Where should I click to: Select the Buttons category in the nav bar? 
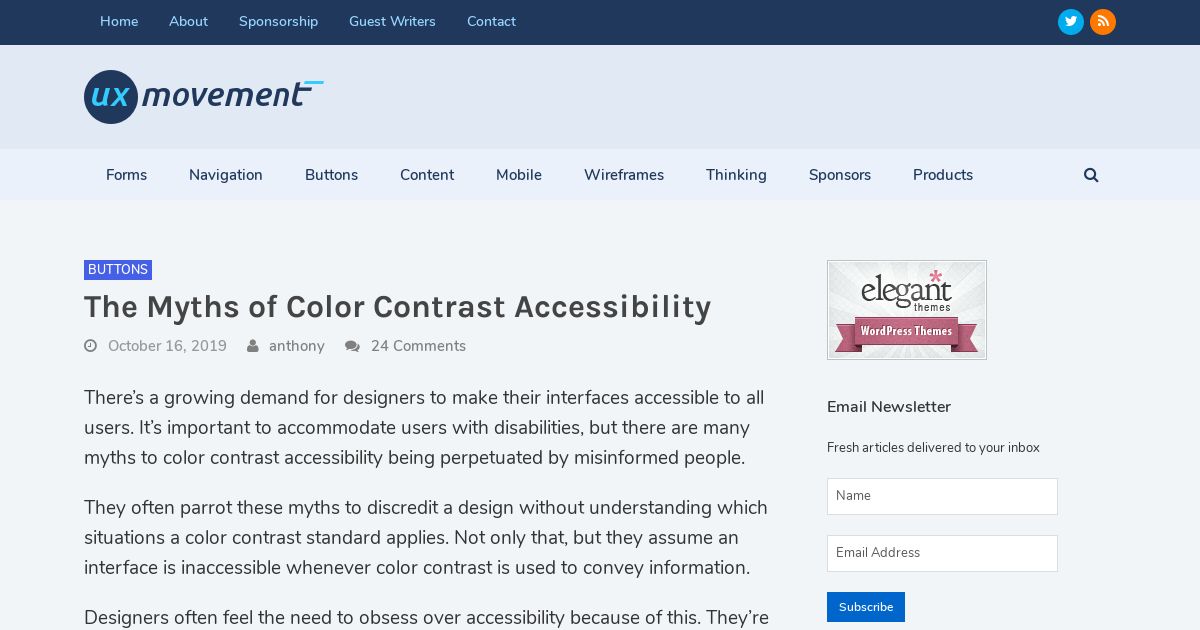[331, 175]
